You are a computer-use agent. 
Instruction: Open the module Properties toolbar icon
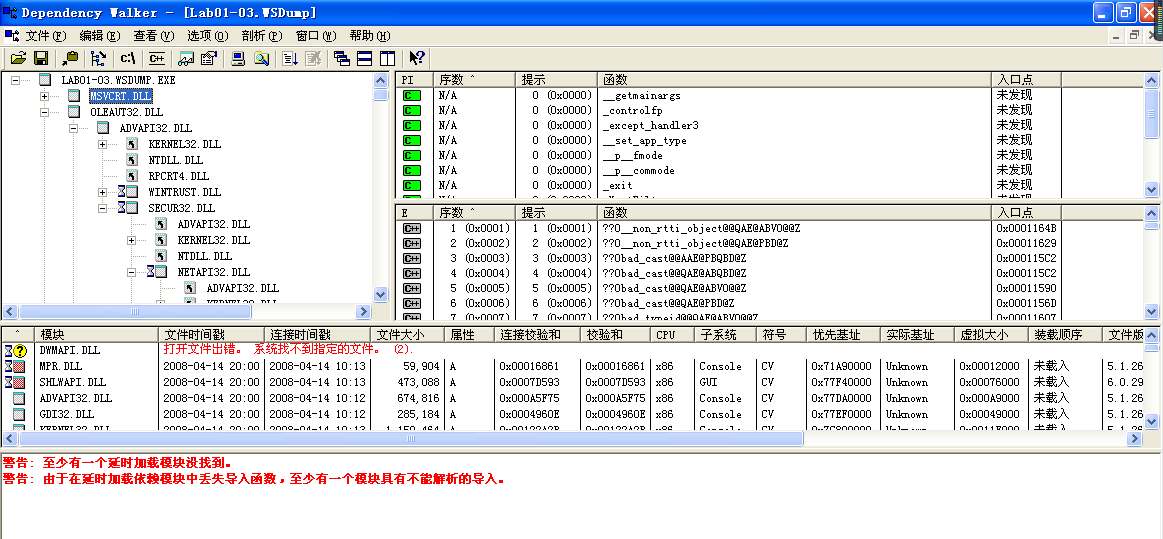[208, 58]
